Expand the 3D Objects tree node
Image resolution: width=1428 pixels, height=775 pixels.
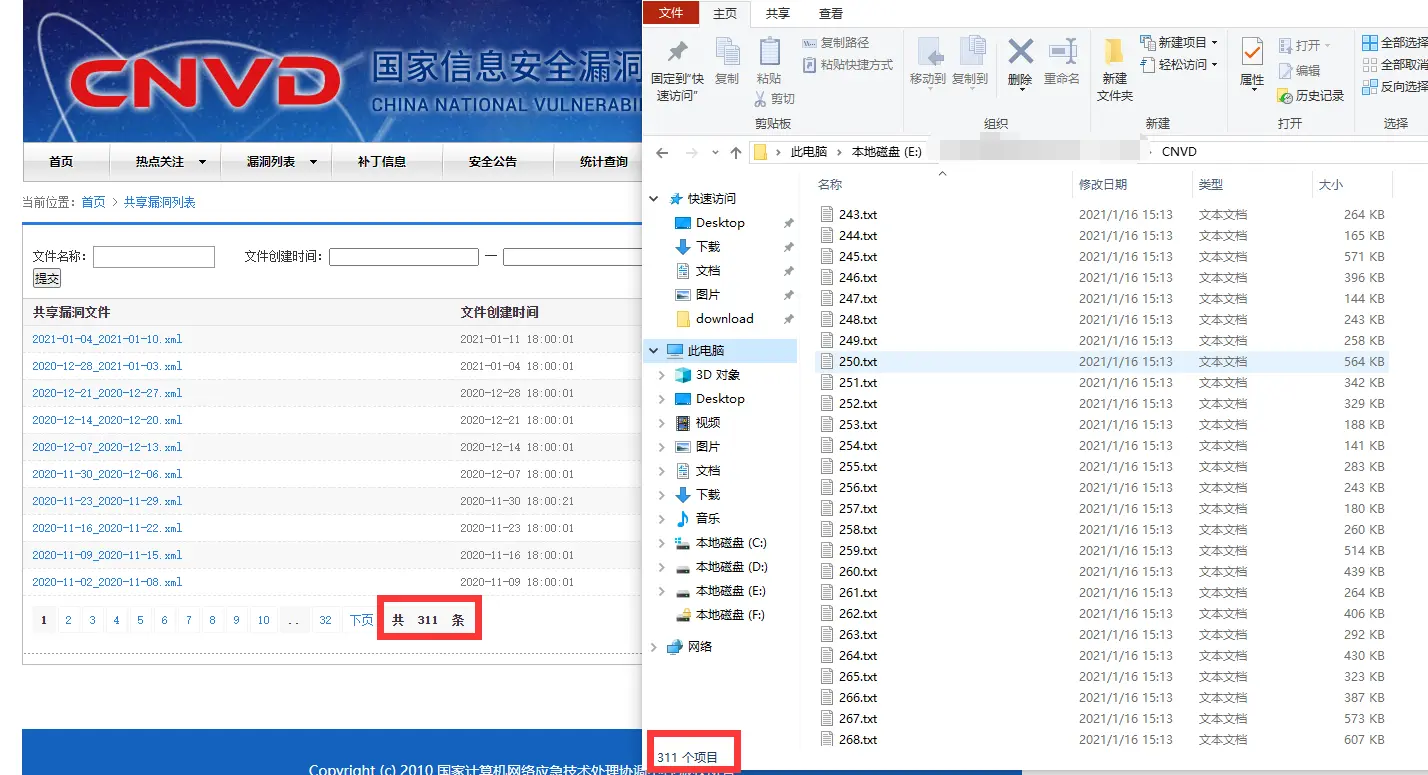coord(662,375)
